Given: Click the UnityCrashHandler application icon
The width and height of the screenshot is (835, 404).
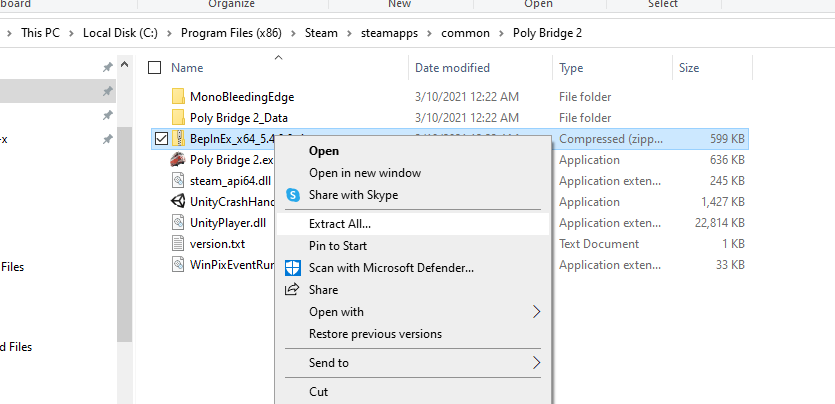Looking at the screenshot, I should pyautogui.click(x=179, y=202).
